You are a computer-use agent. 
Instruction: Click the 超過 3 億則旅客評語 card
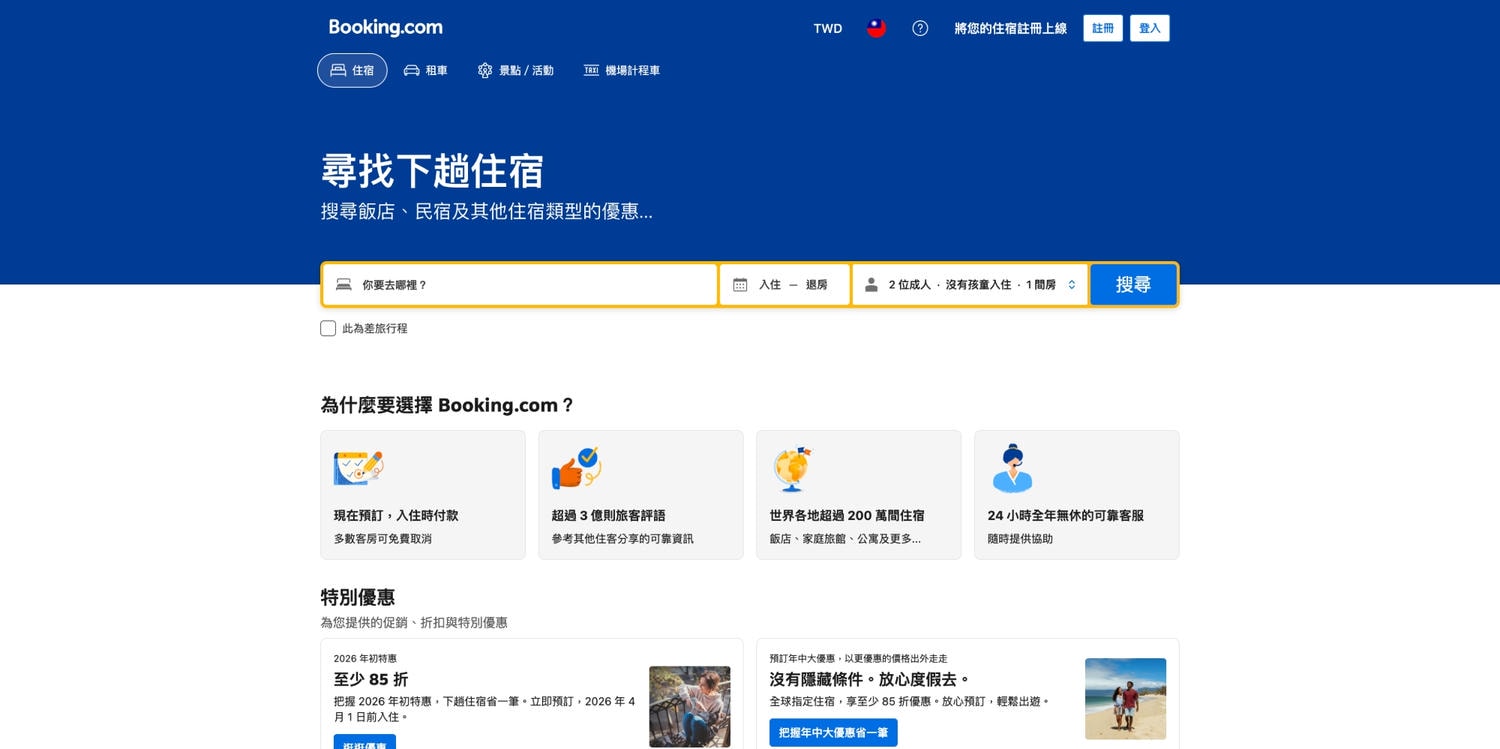tap(641, 495)
